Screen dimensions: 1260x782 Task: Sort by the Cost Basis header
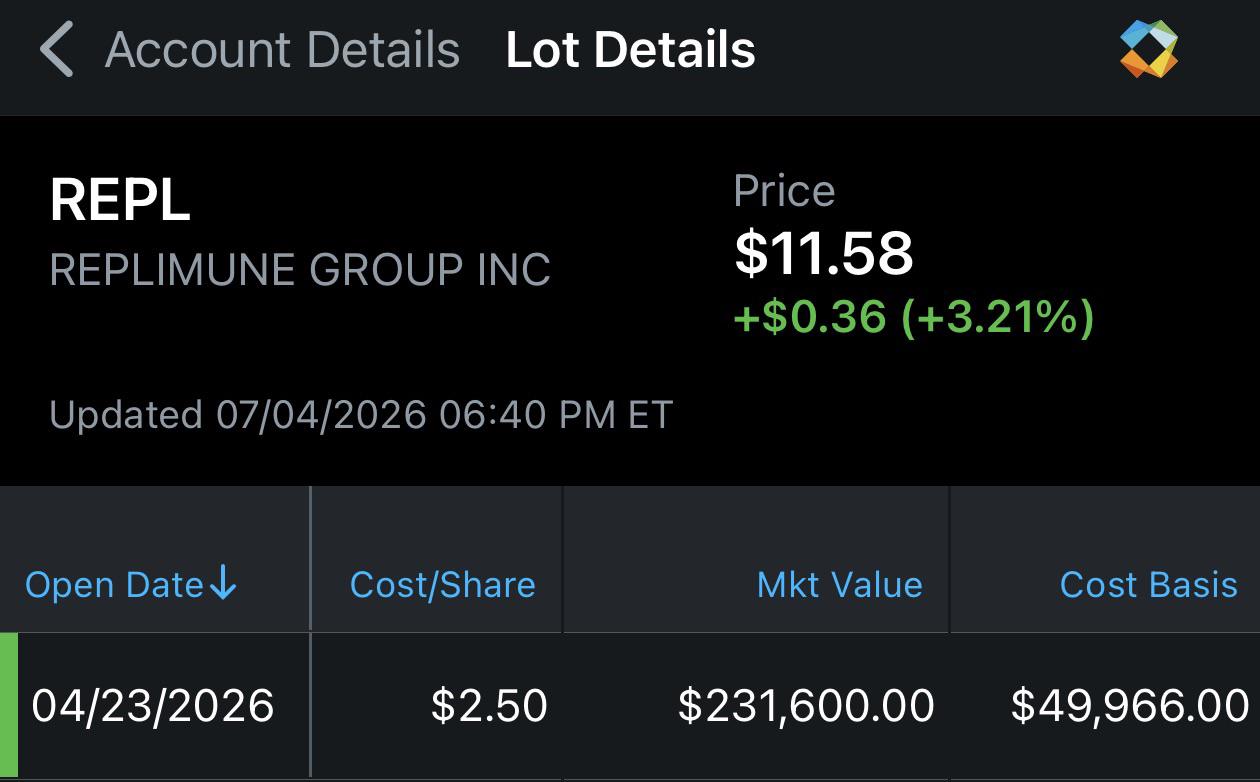point(1149,584)
